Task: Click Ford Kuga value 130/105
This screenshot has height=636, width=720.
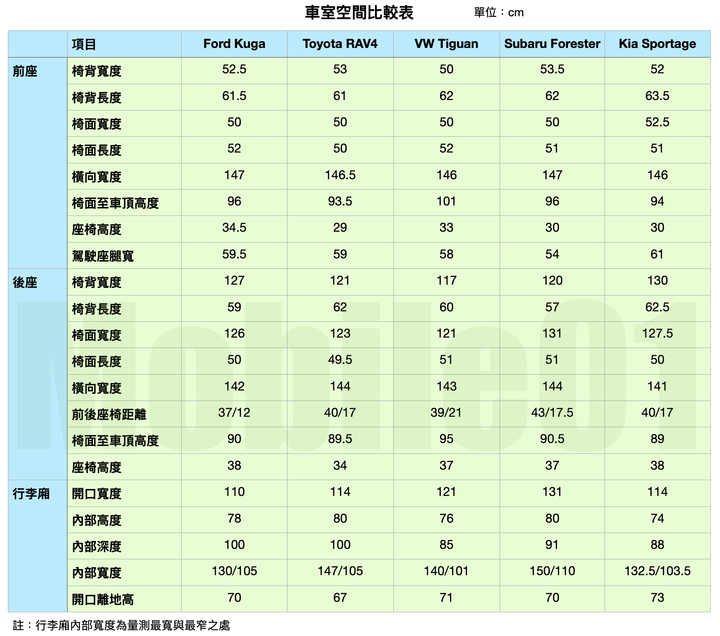Action: point(234,571)
